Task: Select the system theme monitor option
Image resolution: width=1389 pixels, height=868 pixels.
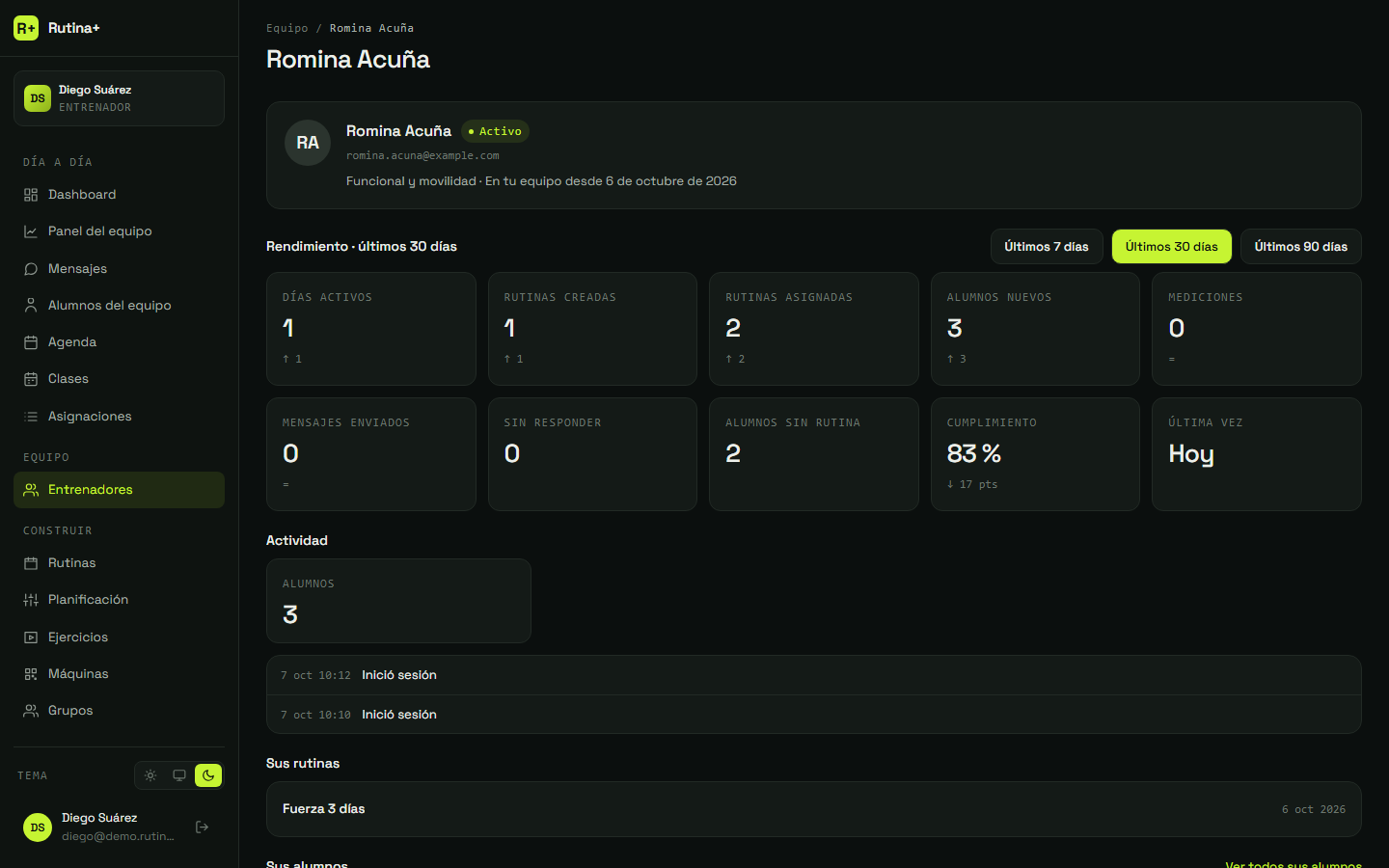Action: pyautogui.click(x=179, y=775)
